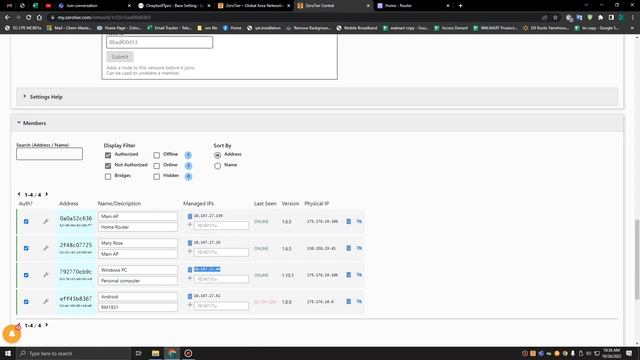The image size is (640, 360).
Task: Edit the Mary Rose name field
Action: (x=138, y=243)
